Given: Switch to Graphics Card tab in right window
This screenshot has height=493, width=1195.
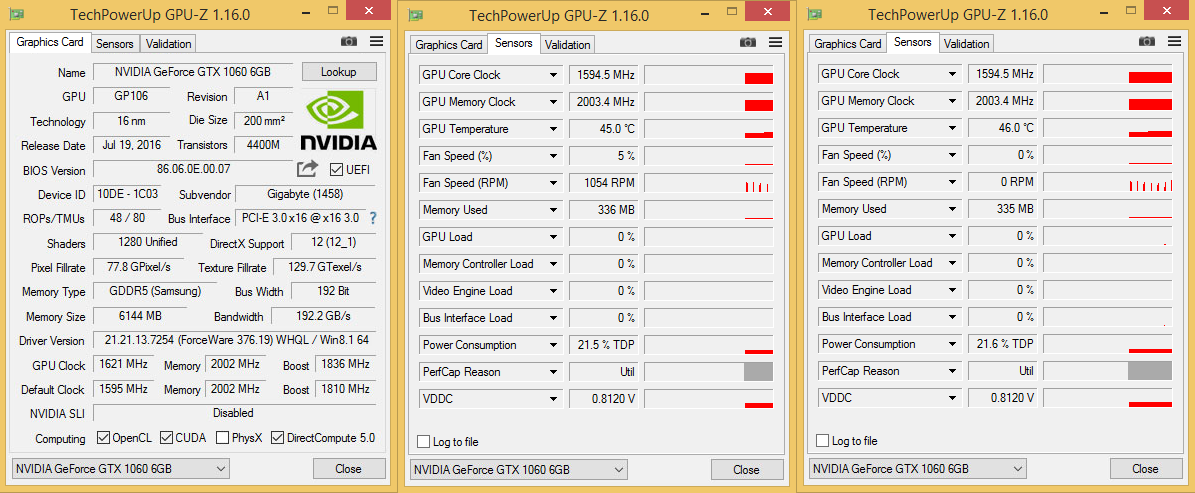Looking at the screenshot, I should coord(848,43).
